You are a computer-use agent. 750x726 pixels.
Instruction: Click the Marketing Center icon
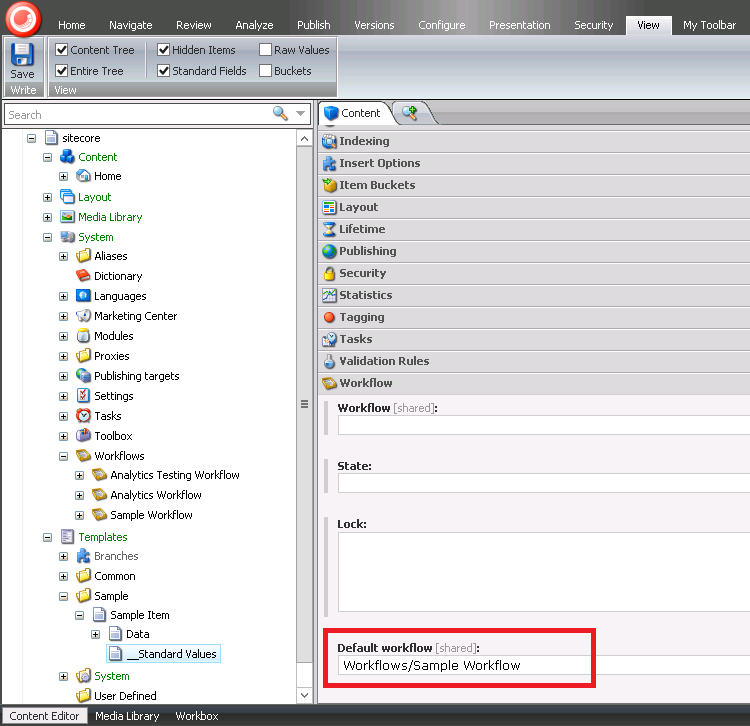tap(83, 316)
